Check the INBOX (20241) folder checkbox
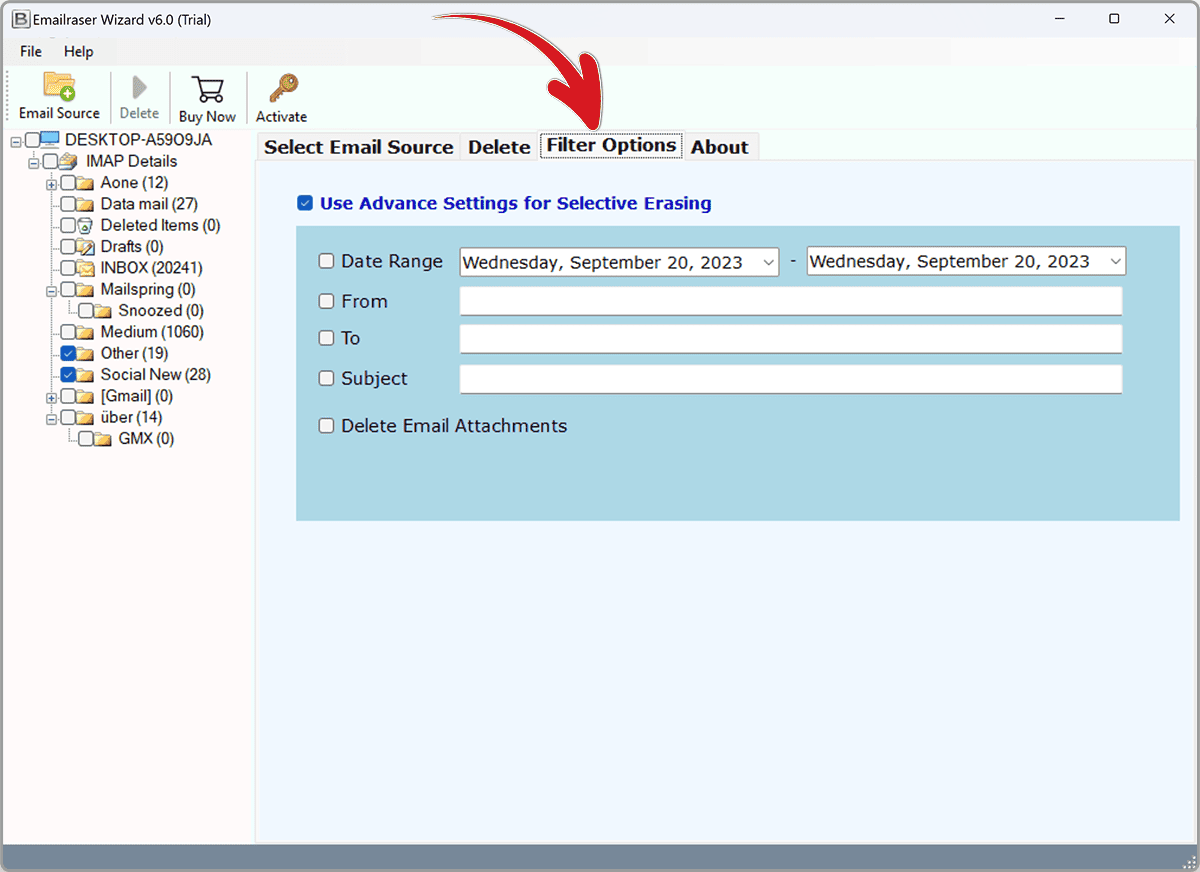Image resolution: width=1200 pixels, height=872 pixels. coord(68,268)
